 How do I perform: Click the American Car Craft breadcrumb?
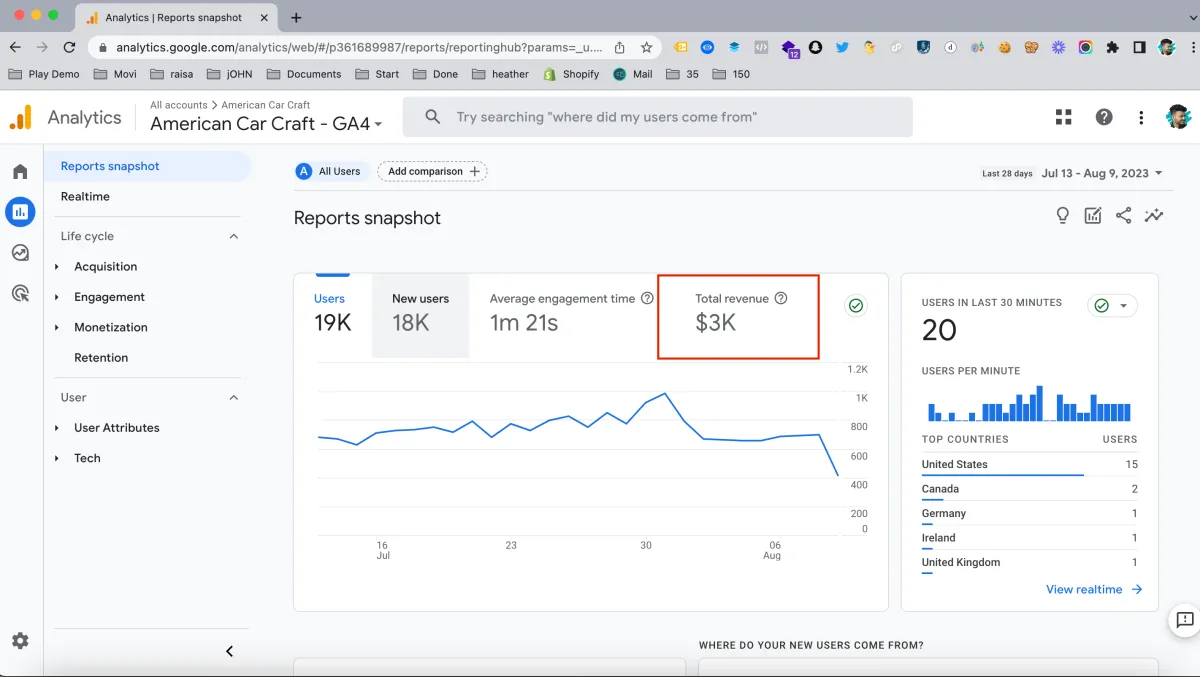click(x=266, y=105)
